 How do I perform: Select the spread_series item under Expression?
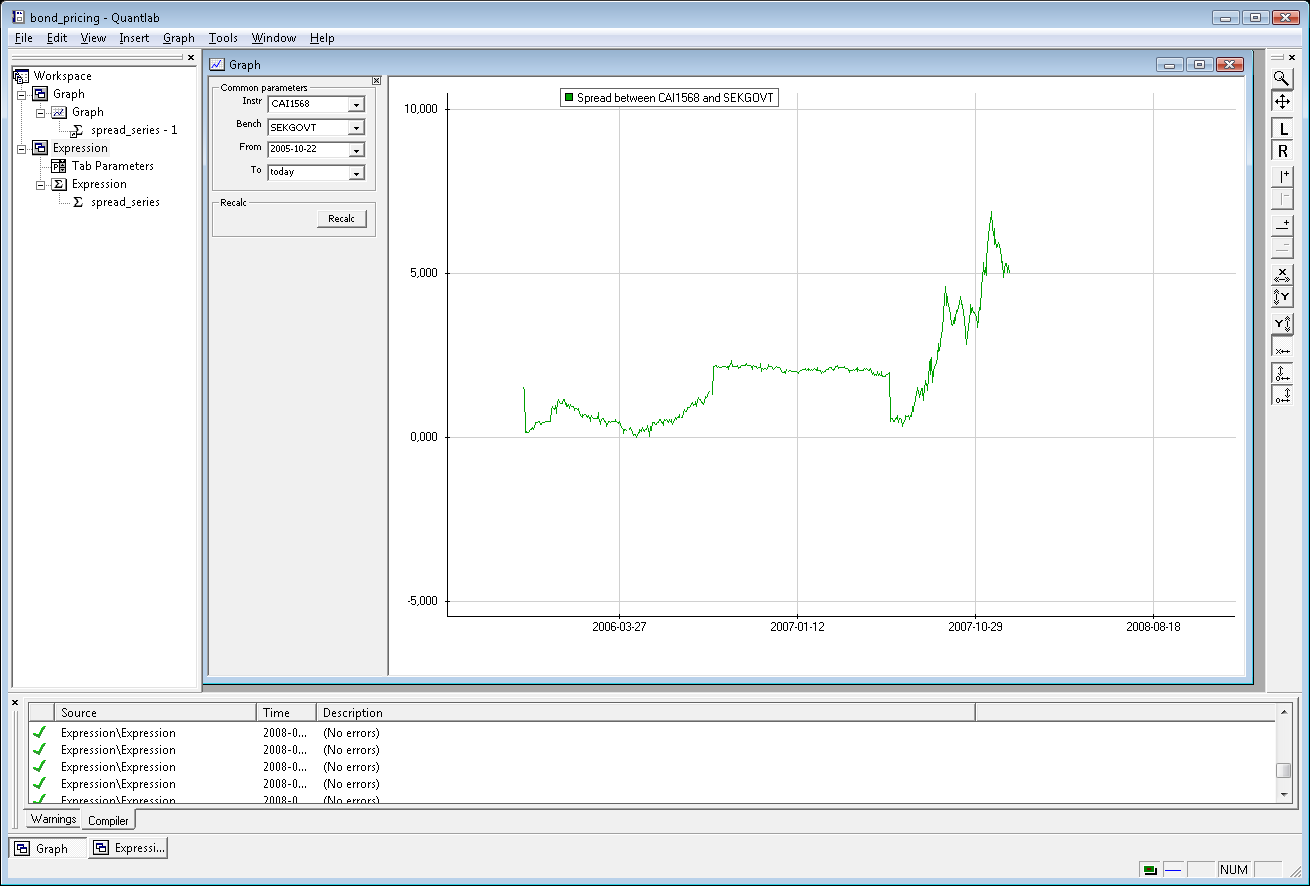click(125, 202)
